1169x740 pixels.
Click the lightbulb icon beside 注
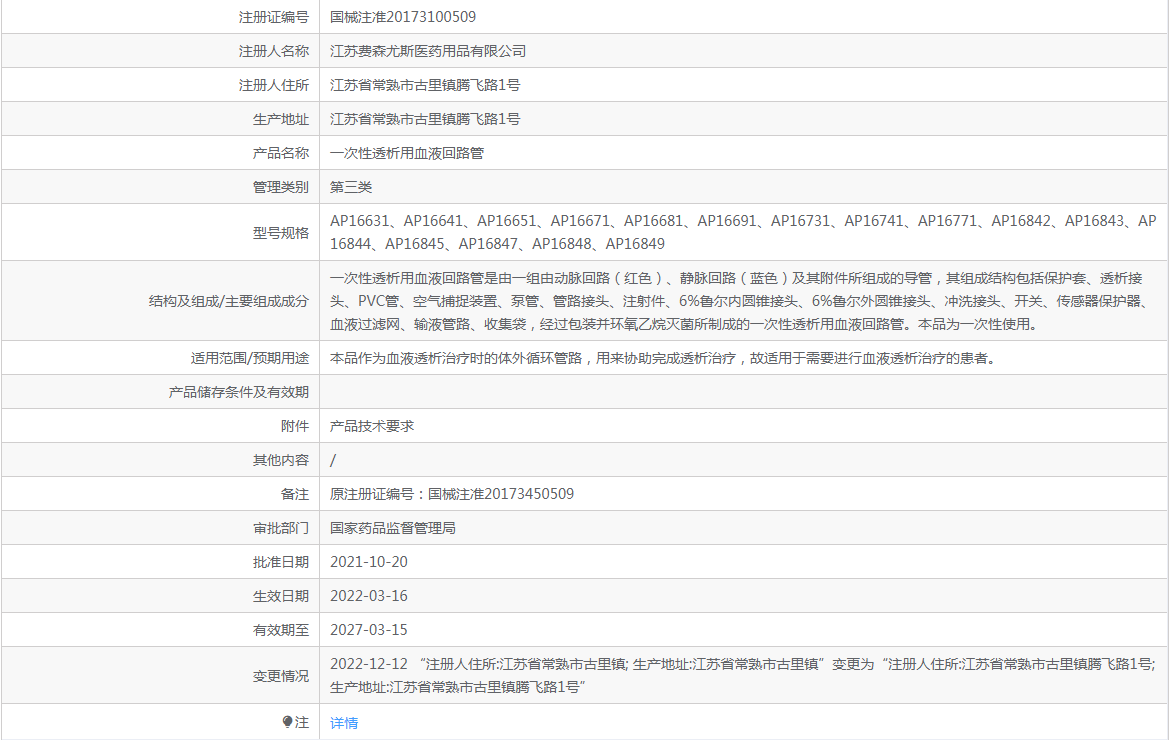pos(288,722)
